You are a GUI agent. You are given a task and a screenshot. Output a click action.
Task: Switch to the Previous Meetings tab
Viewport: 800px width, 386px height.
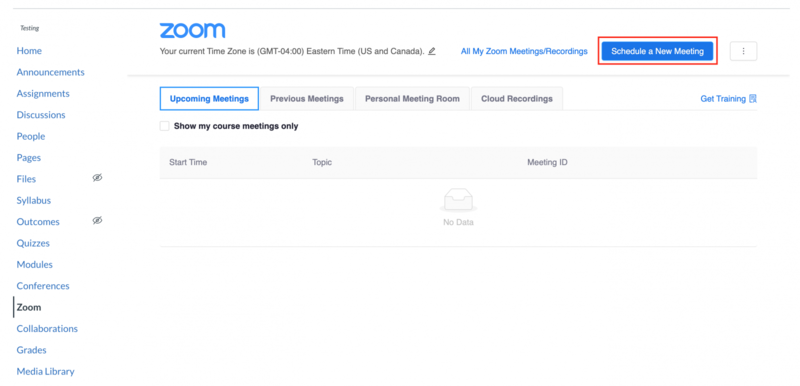click(307, 99)
